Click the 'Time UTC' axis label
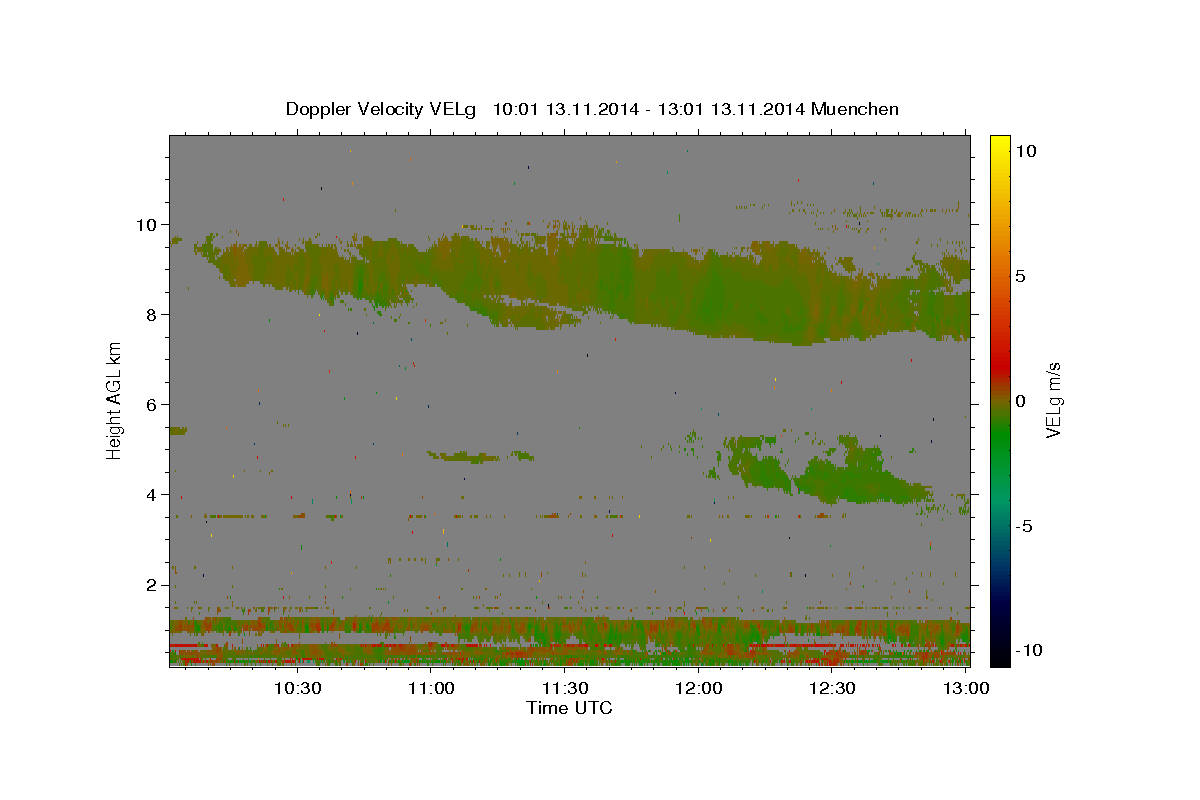This screenshot has height=800, width=1200. click(569, 708)
